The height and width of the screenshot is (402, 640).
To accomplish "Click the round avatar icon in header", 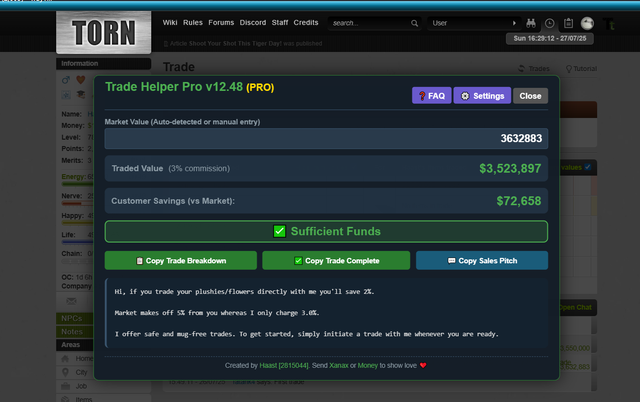I will pos(587,23).
